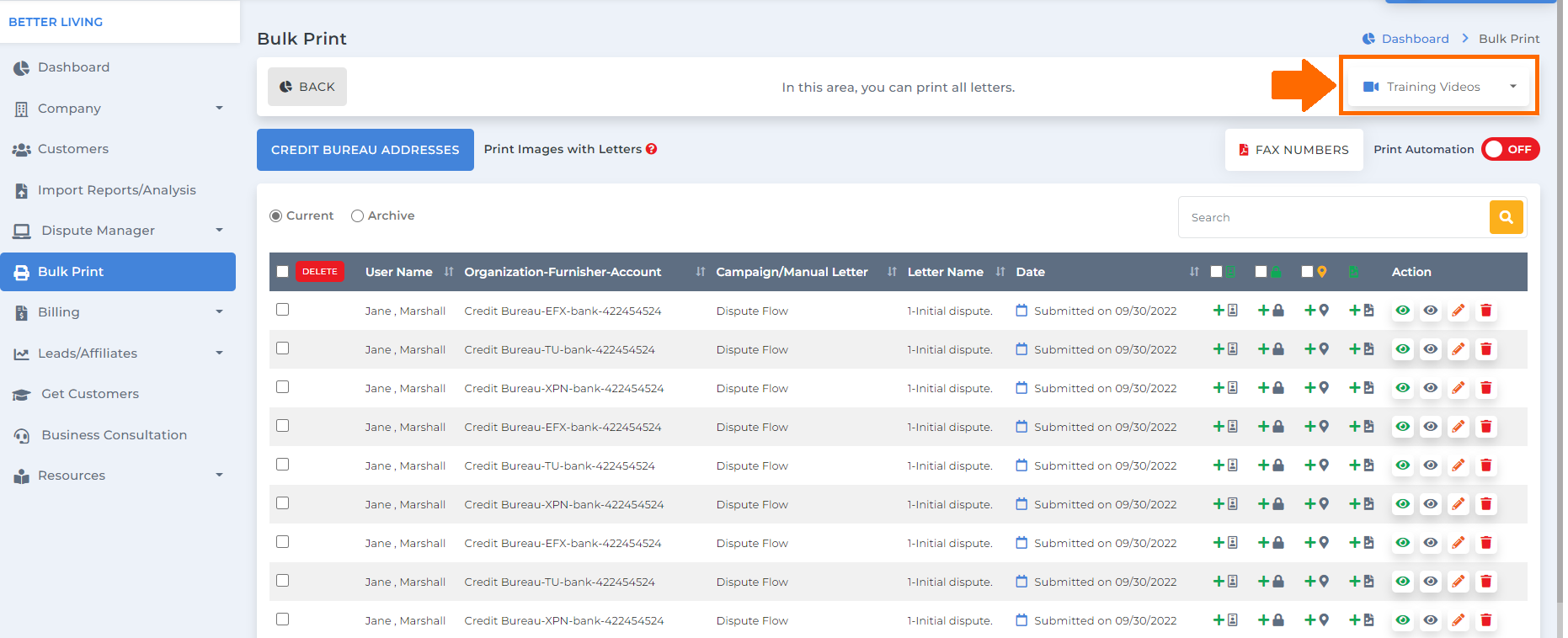The image size is (1568, 638).
Task: Add image file on first EFX row
Action: [1362, 311]
